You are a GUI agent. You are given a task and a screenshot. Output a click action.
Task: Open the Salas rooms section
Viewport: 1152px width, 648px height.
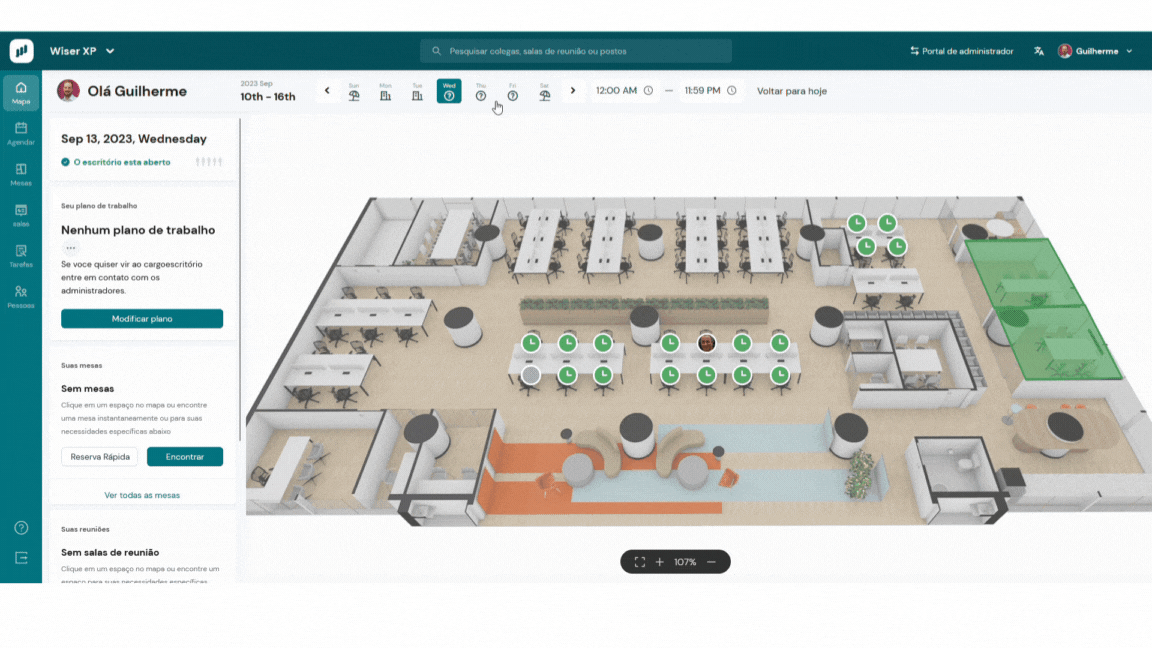[21, 215]
